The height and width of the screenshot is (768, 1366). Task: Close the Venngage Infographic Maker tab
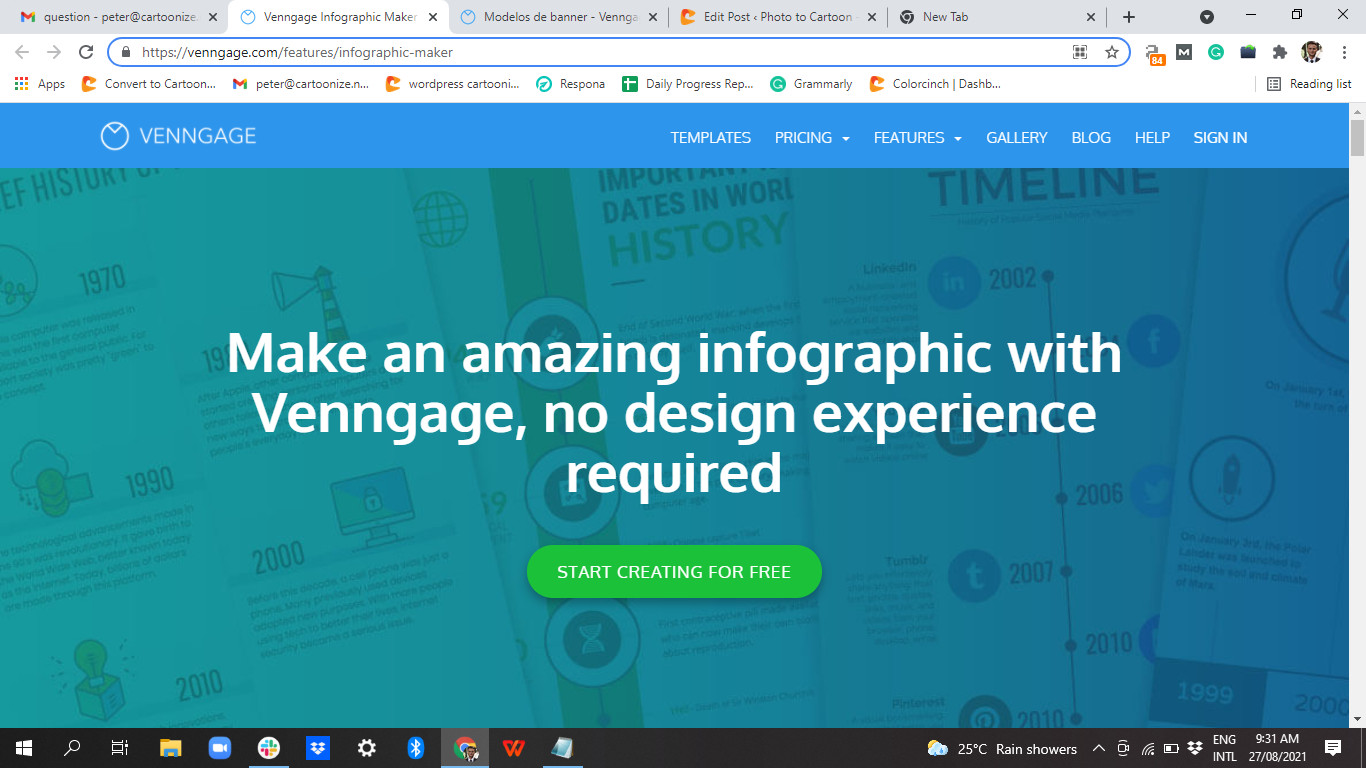pyautogui.click(x=433, y=17)
